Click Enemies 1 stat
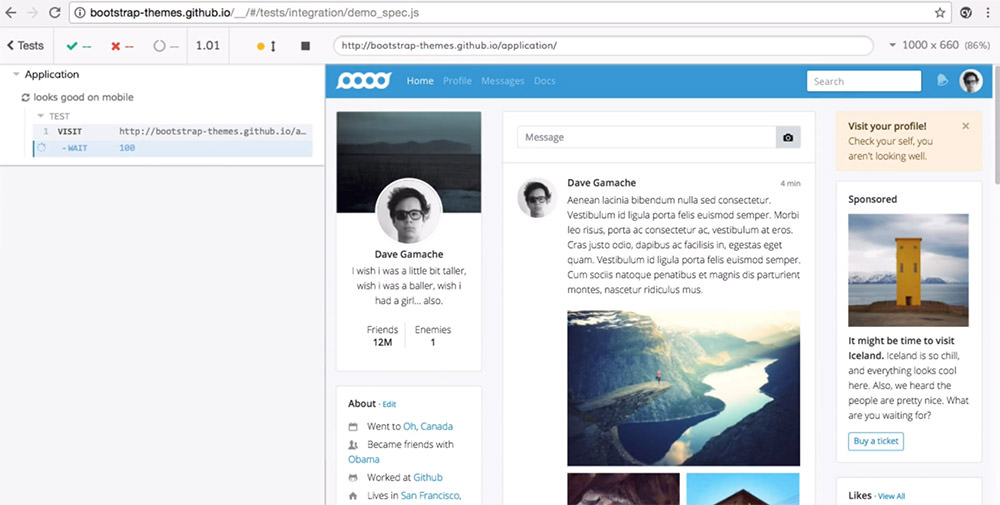 pos(433,336)
